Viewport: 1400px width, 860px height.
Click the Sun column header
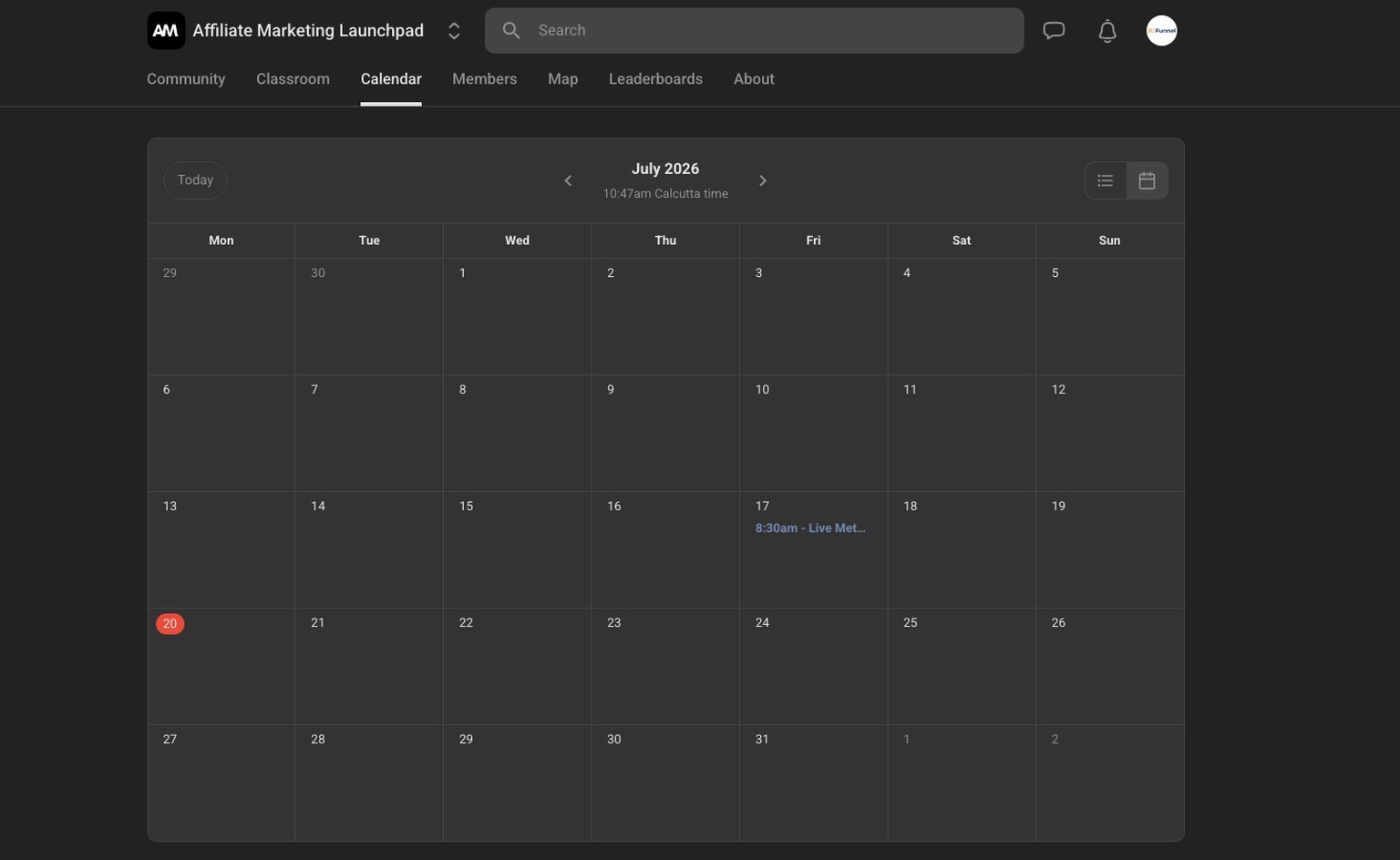1109,241
